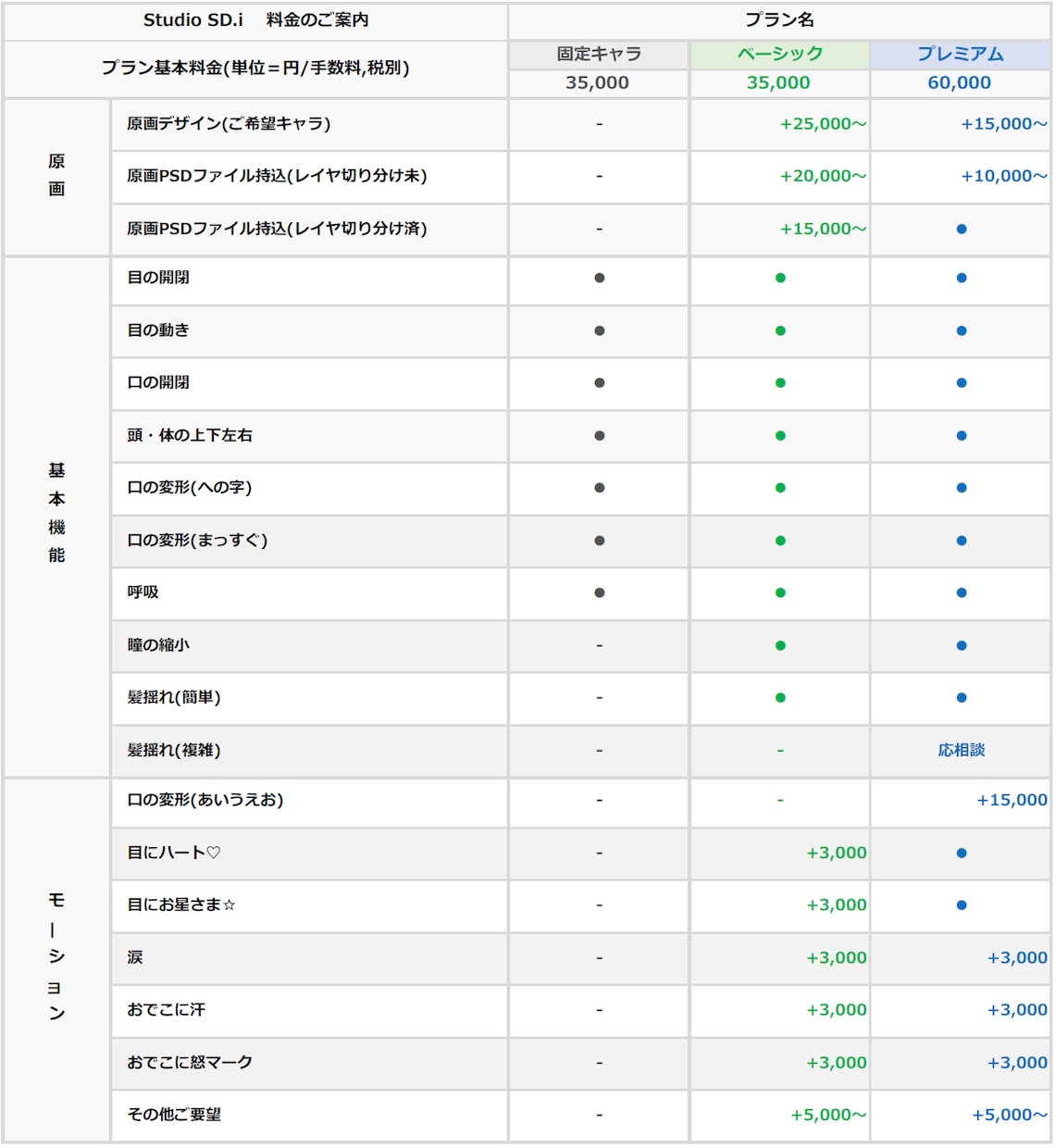Select the '呼吸' feature label

[x=143, y=592]
